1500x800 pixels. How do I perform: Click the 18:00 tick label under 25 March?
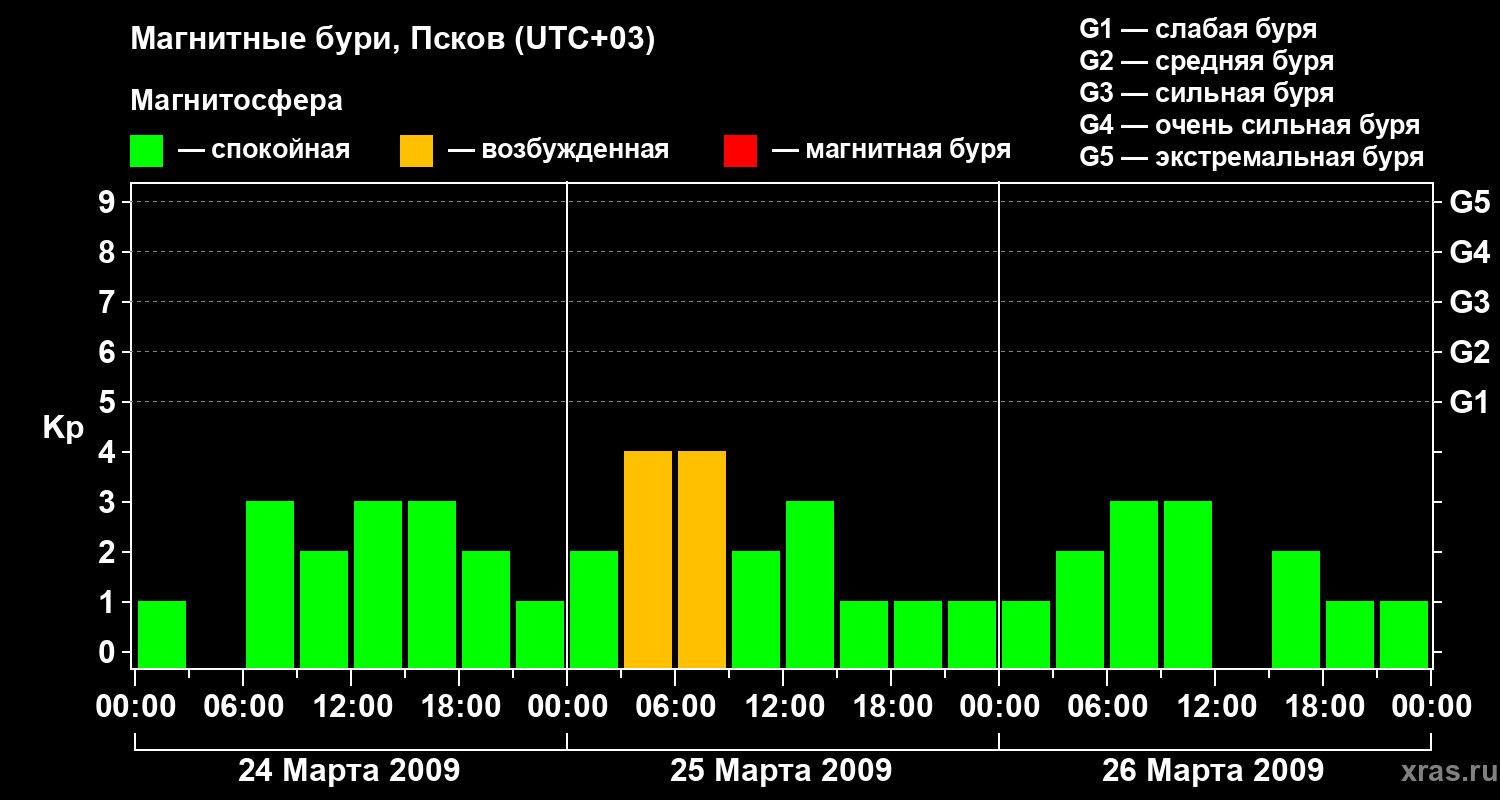(x=891, y=707)
